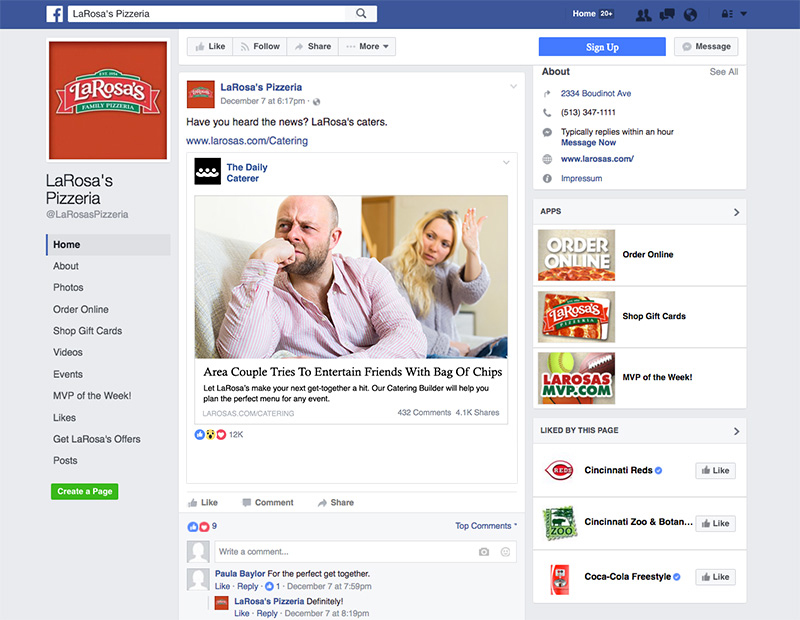Open www.larosas.com/ website link

click(x=597, y=159)
